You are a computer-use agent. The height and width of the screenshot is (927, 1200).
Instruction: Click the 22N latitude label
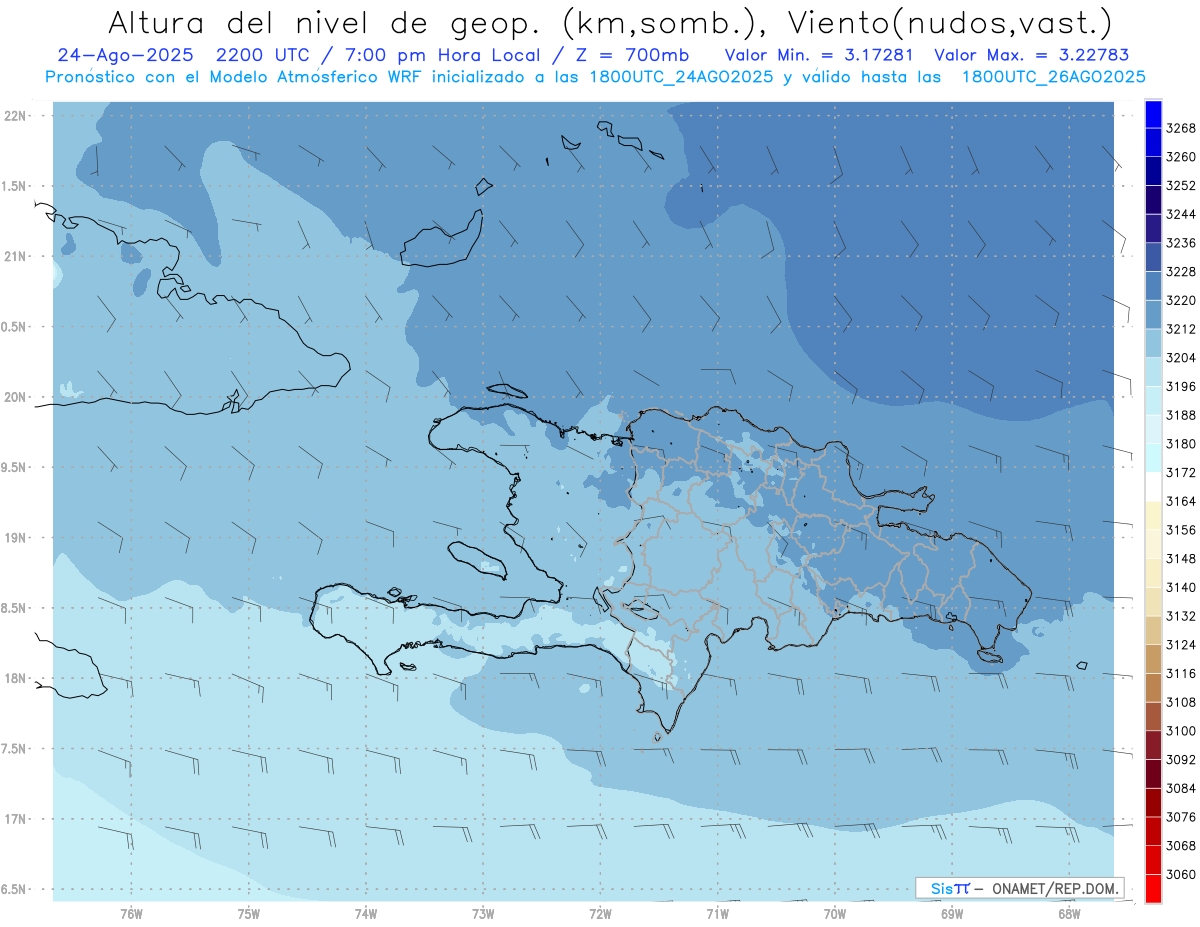pyautogui.click(x=14, y=116)
